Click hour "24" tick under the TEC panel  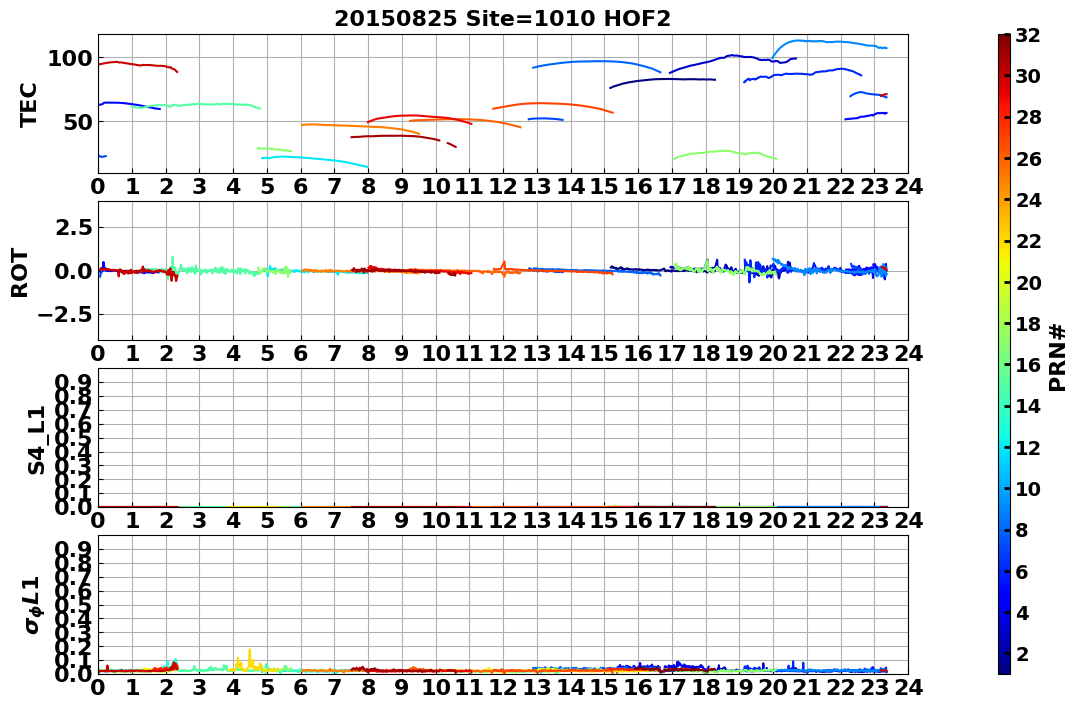coord(908,187)
